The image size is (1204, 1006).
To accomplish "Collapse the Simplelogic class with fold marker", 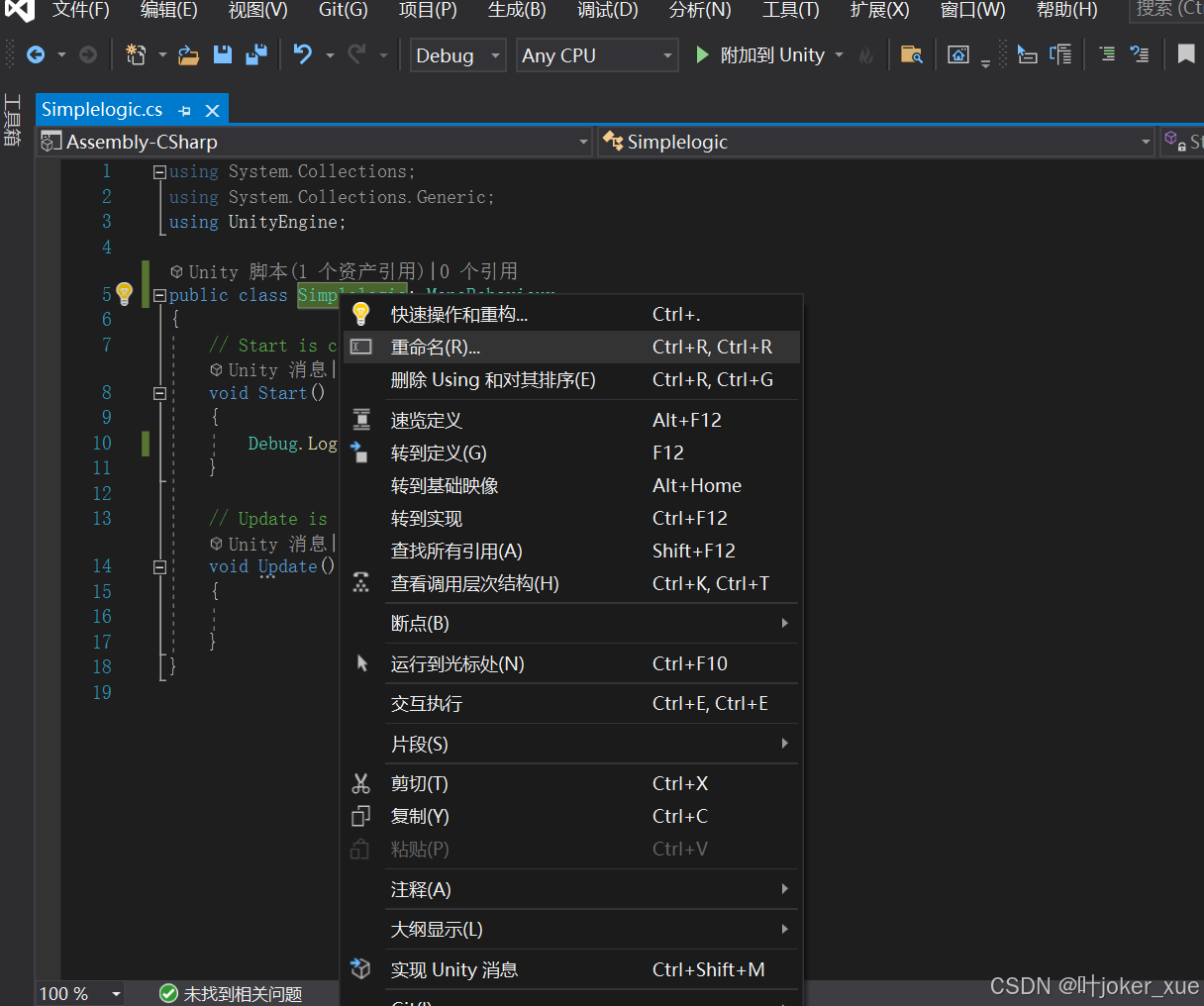I will (159, 294).
